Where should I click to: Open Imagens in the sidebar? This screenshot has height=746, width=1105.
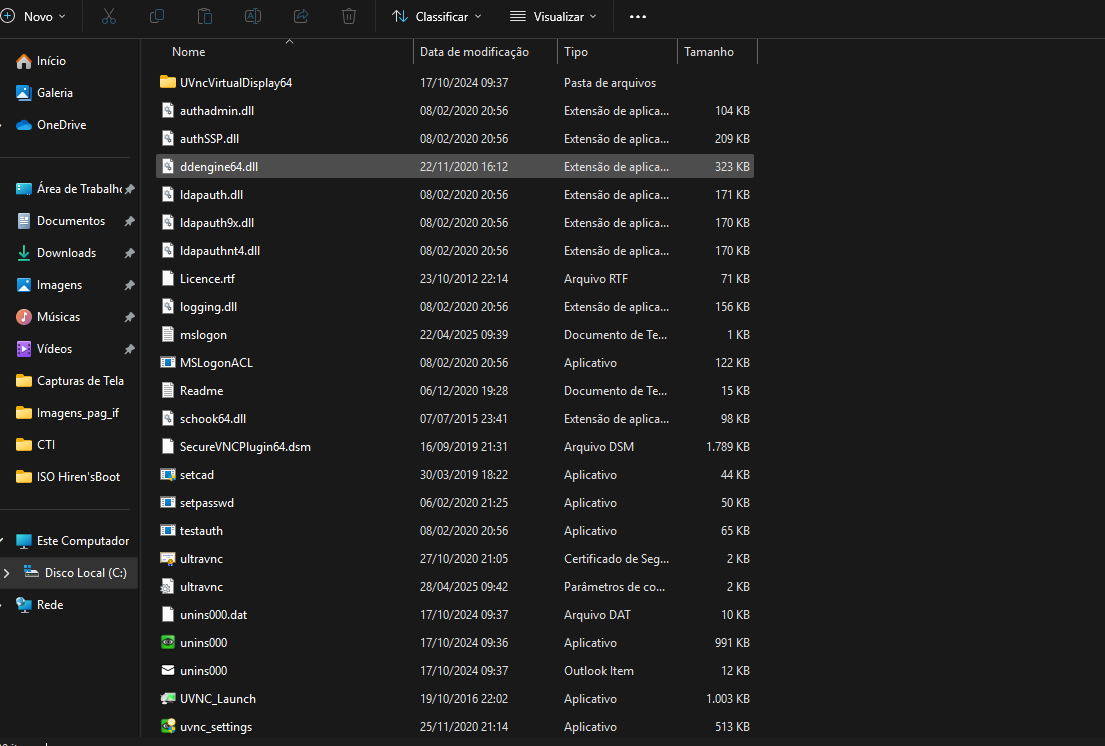pyautogui.click(x=49, y=285)
